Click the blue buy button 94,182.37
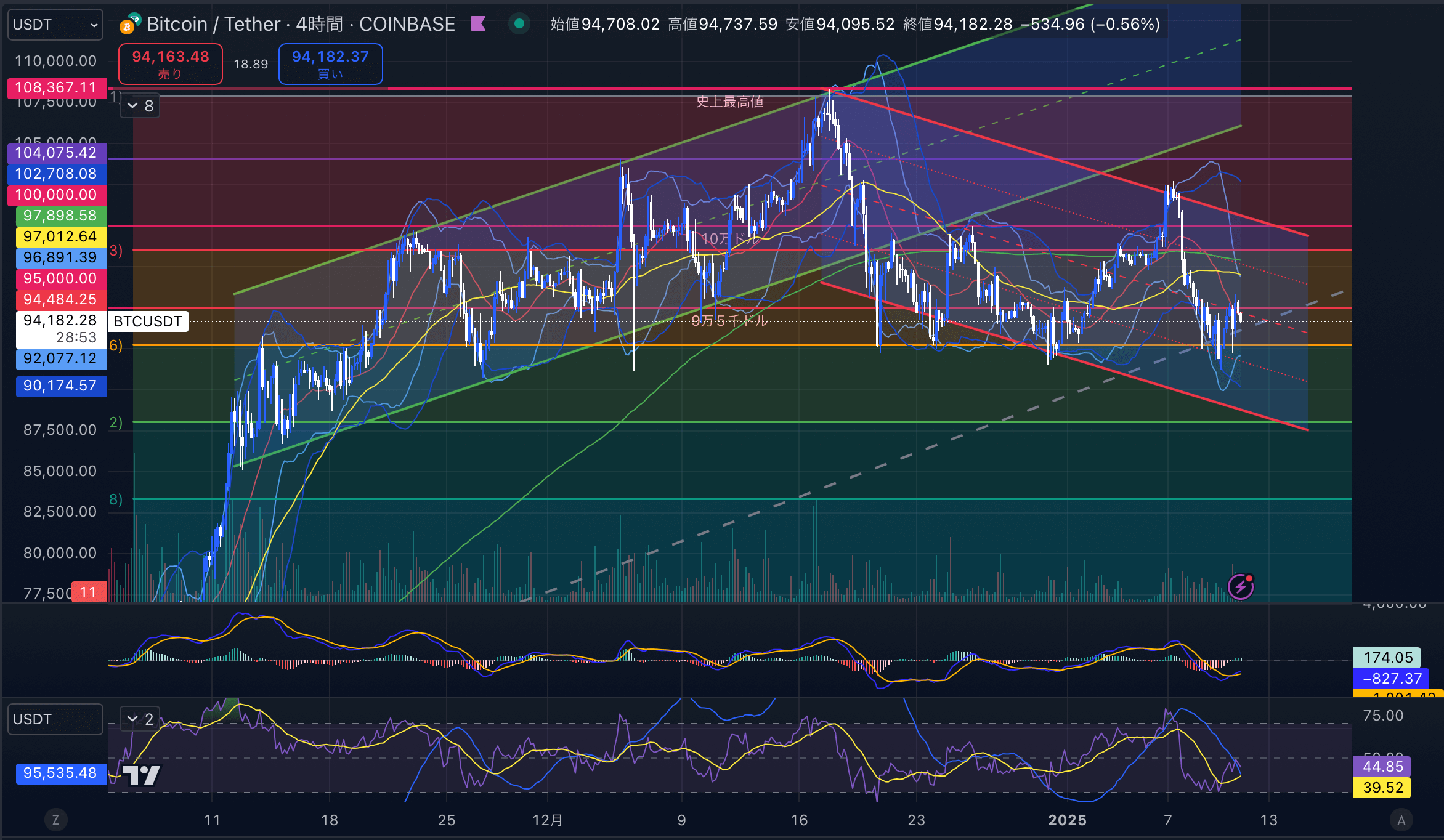This screenshot has width=1444, height=840. (x=331, y=64)
